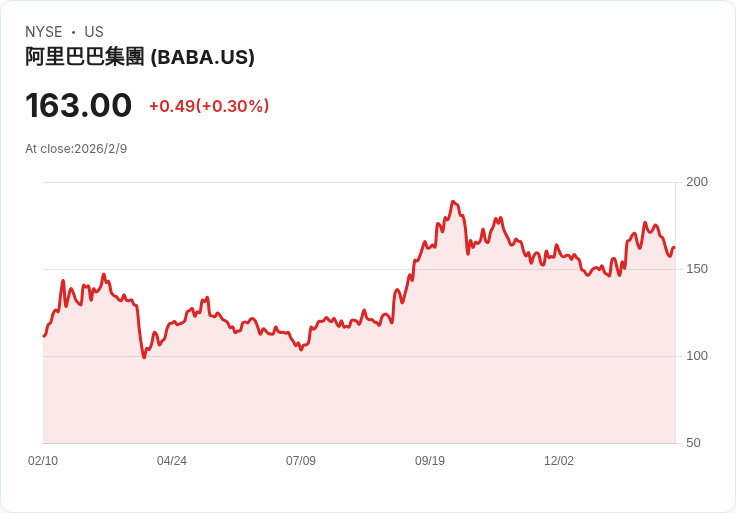Click the 50 y-axis price label
The height and width of the screenshot is (513, 736).
pos(693,443)
